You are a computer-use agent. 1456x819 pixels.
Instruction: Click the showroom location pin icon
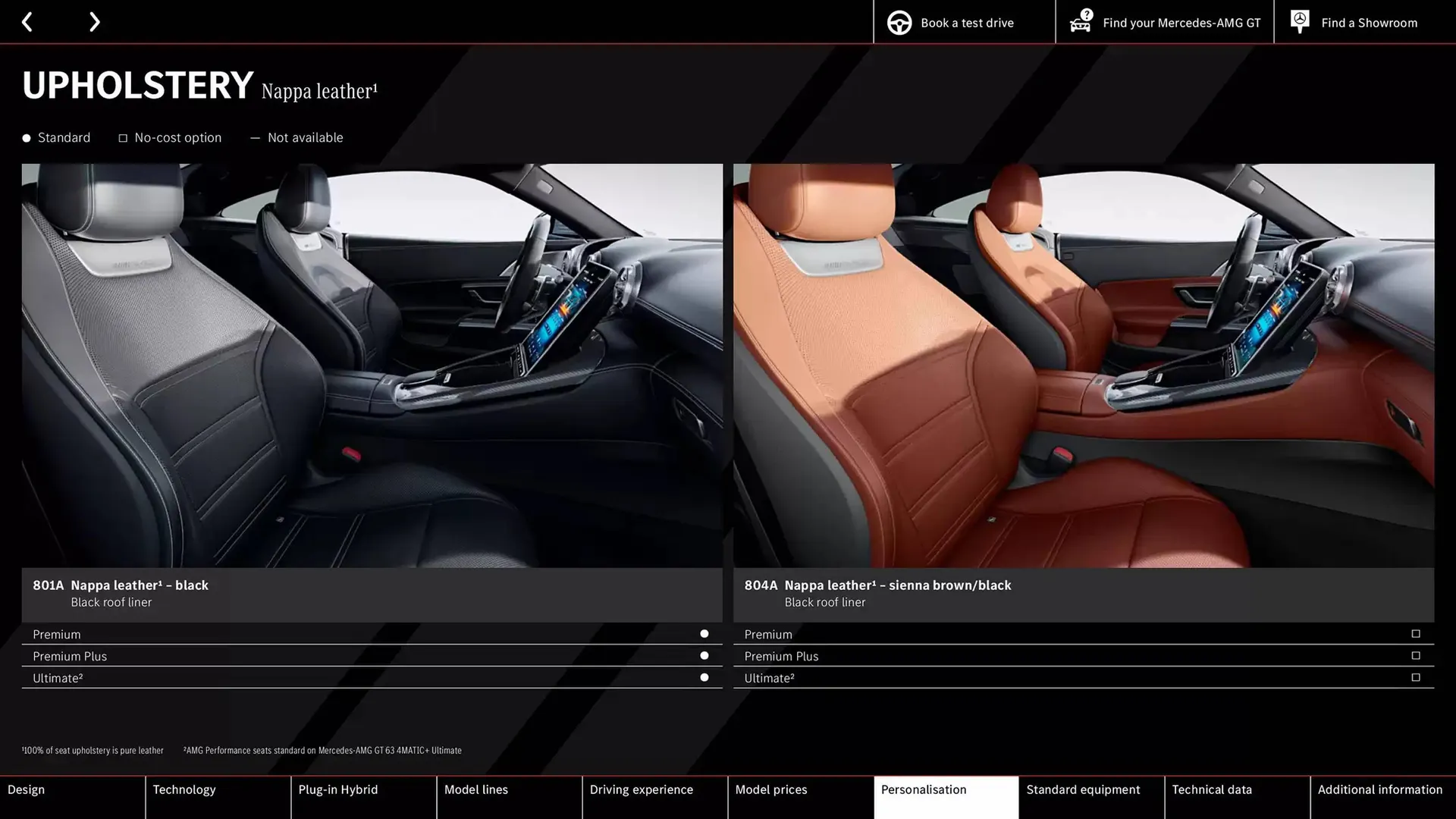tap(1300, 21)
